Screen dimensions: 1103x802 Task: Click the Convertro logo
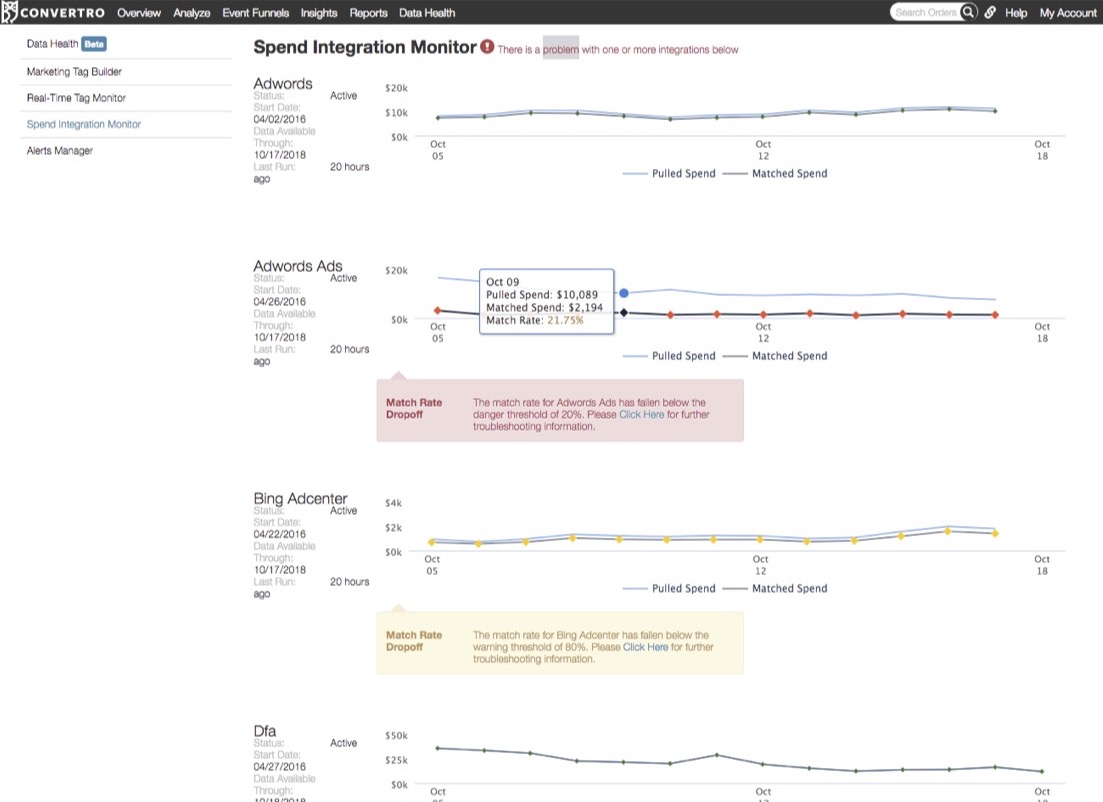coord(53,13)
